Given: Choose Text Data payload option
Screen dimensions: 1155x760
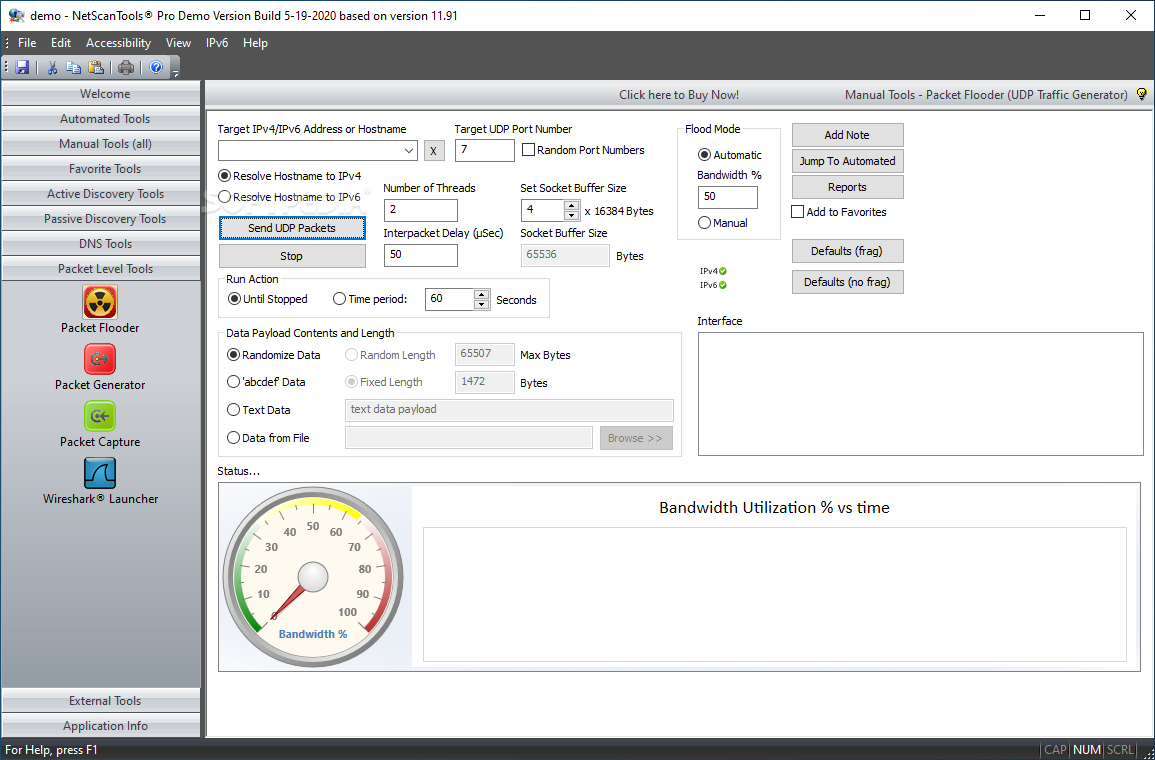Looking at the screenshot, I should click(259, 409).
